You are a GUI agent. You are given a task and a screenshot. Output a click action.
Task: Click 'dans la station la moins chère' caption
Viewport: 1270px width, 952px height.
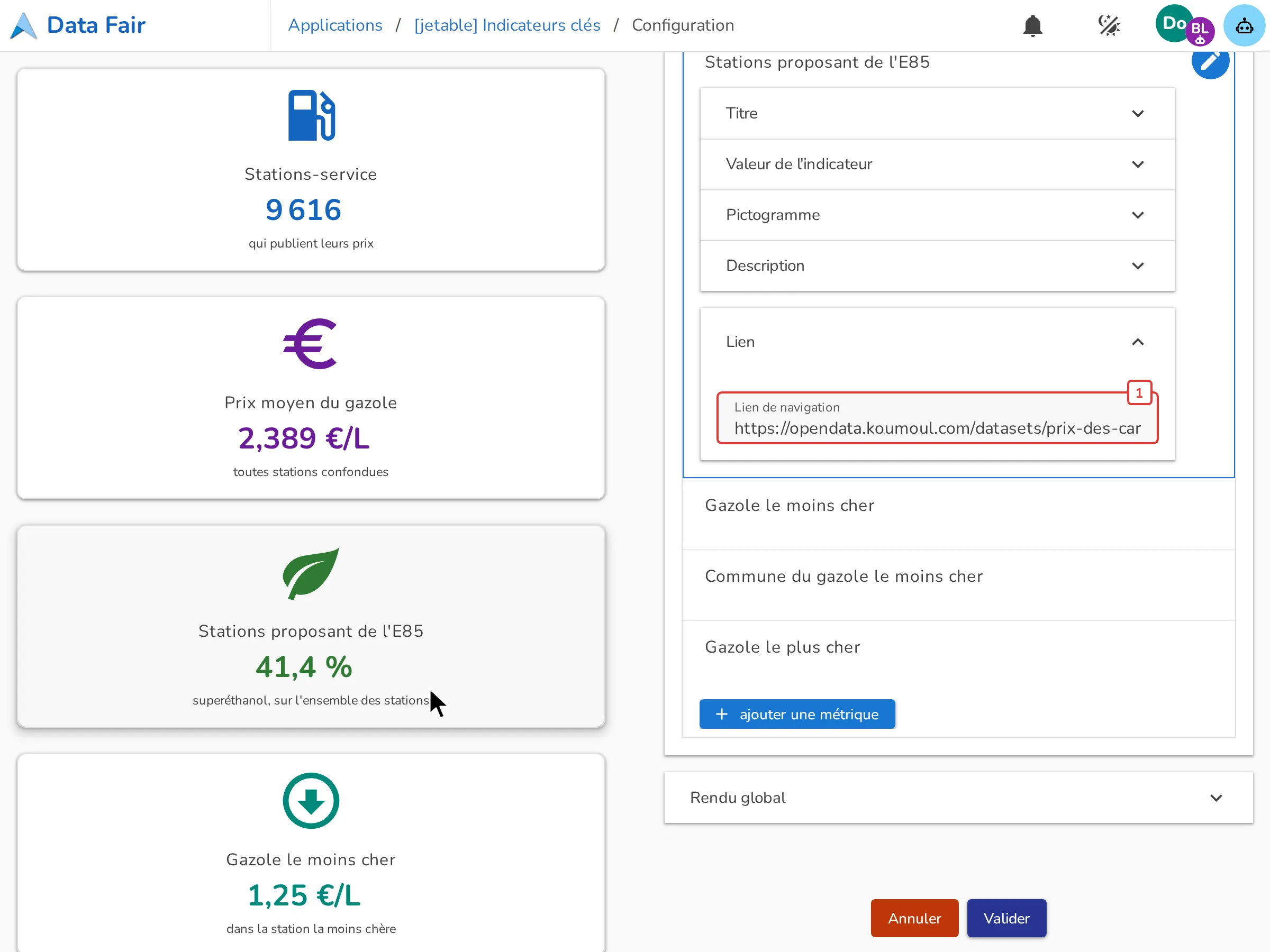(311, 929)
